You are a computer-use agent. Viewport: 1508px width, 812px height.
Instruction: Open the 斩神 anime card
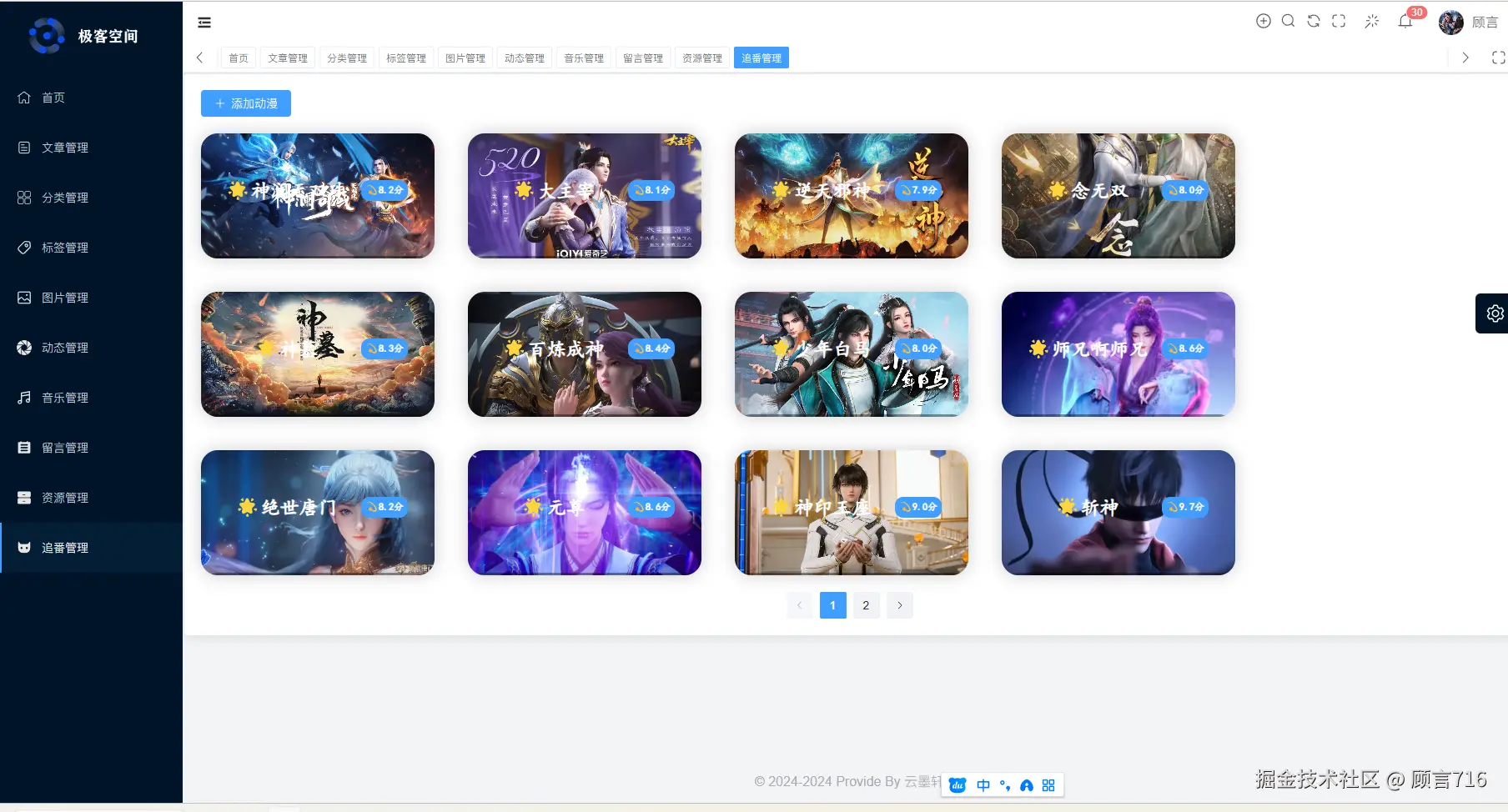coord(1118,513)
